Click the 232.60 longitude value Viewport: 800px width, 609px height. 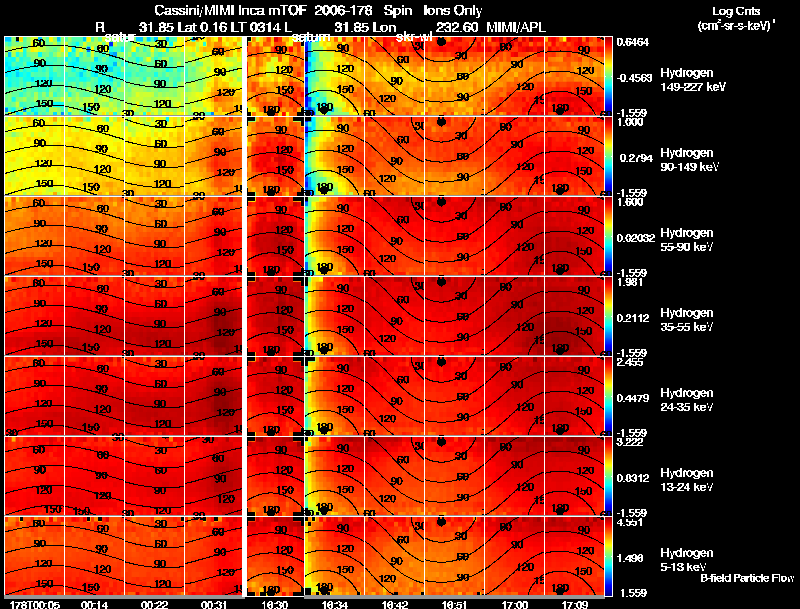click(x=458, y=27)
